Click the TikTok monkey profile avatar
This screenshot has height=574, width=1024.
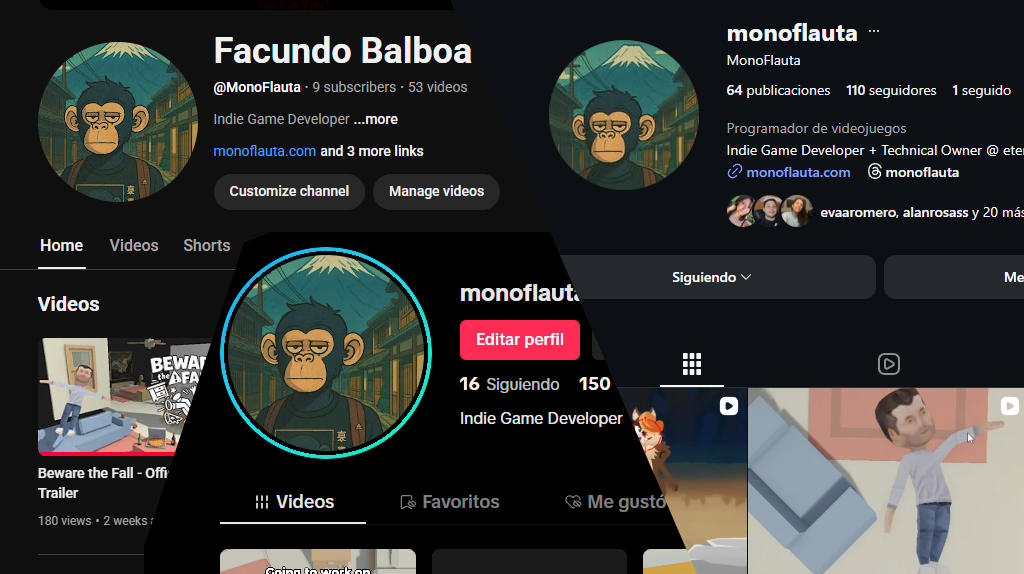coord(326,353)
